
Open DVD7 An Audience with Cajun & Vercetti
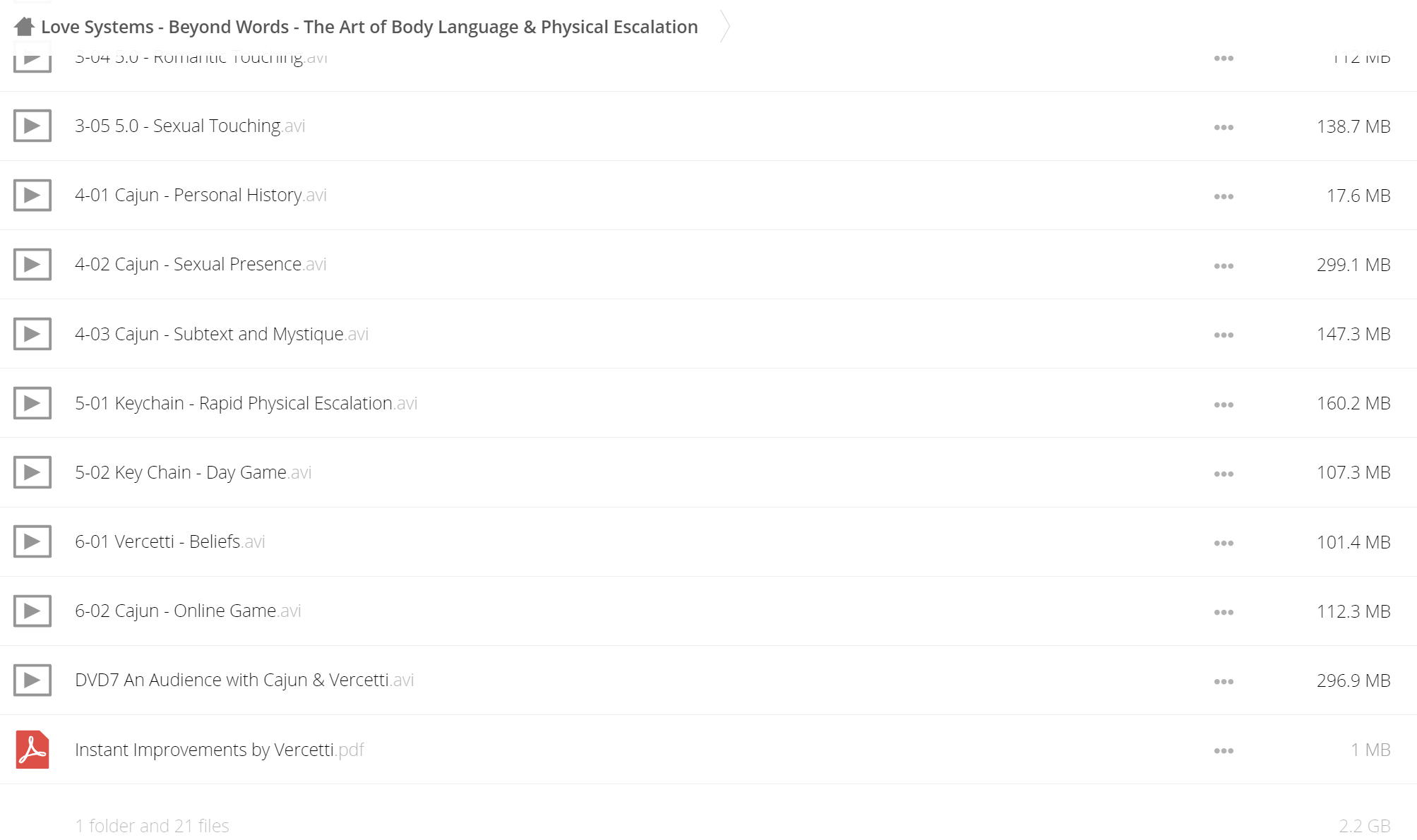[244, 680]
